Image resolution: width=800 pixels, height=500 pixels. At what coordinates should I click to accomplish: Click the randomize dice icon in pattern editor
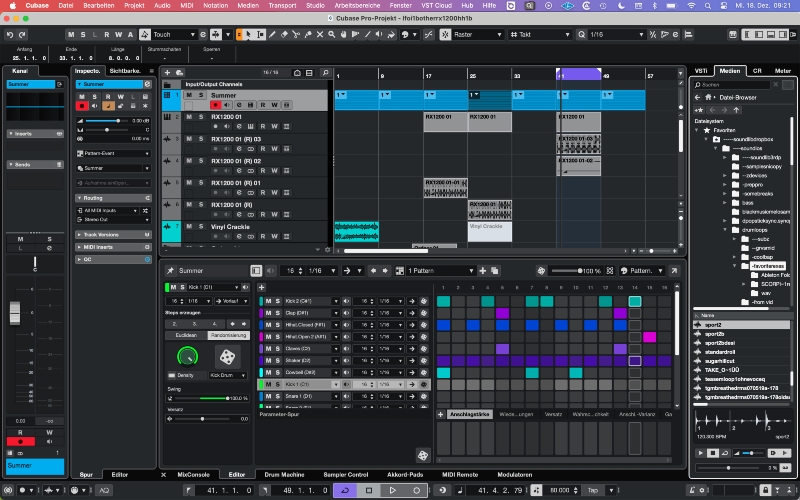tap(227, 356)
